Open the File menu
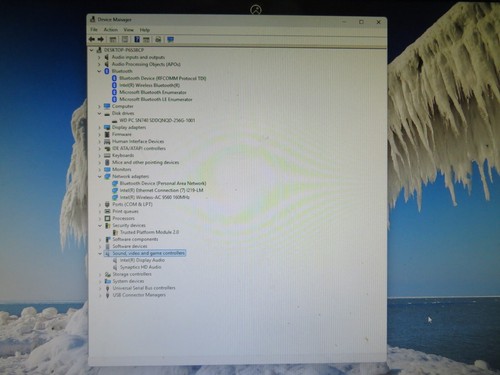The width and height of the screenshot is (500, 375). (x=94, y=30)
